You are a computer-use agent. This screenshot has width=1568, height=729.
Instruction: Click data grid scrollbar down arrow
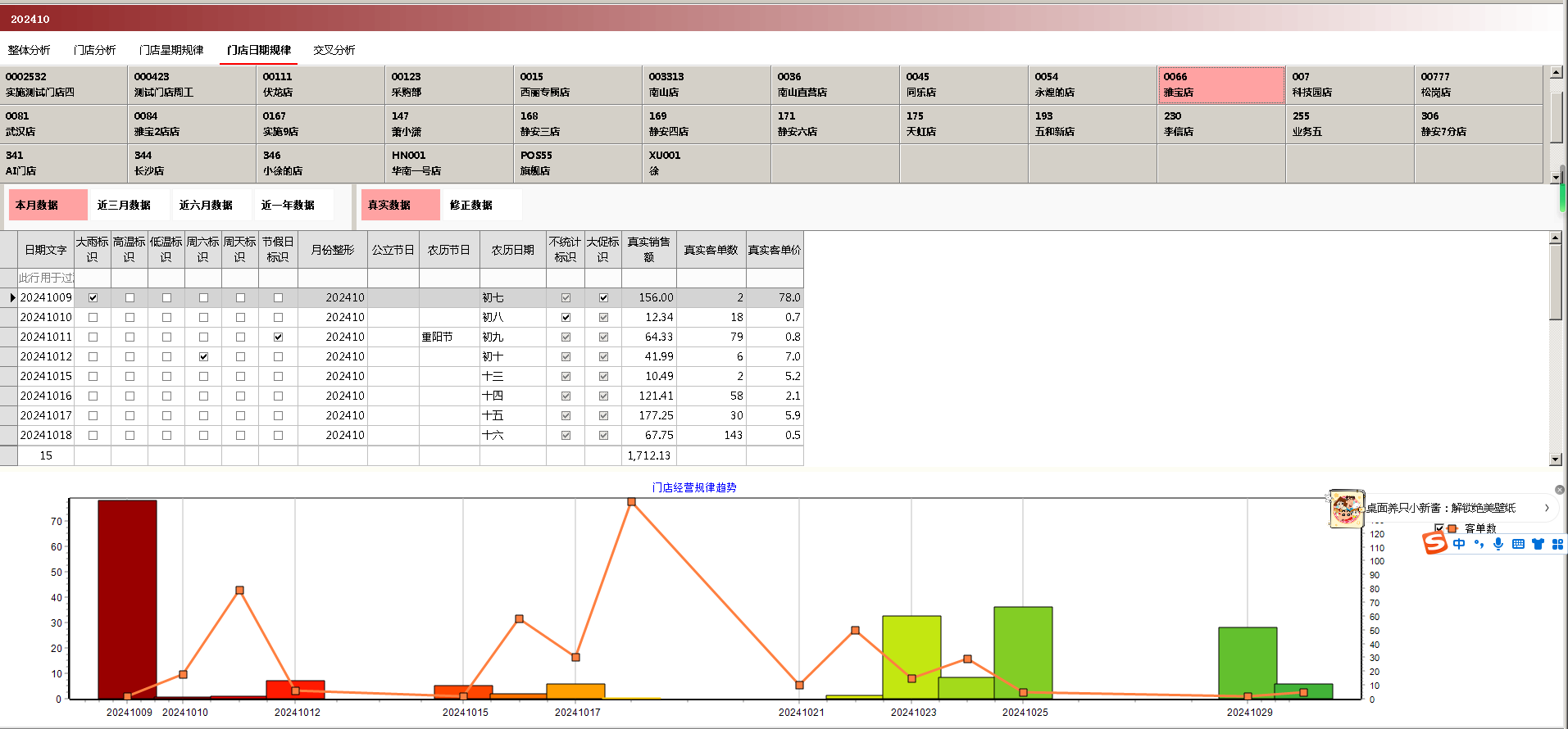coord(1555,460)
